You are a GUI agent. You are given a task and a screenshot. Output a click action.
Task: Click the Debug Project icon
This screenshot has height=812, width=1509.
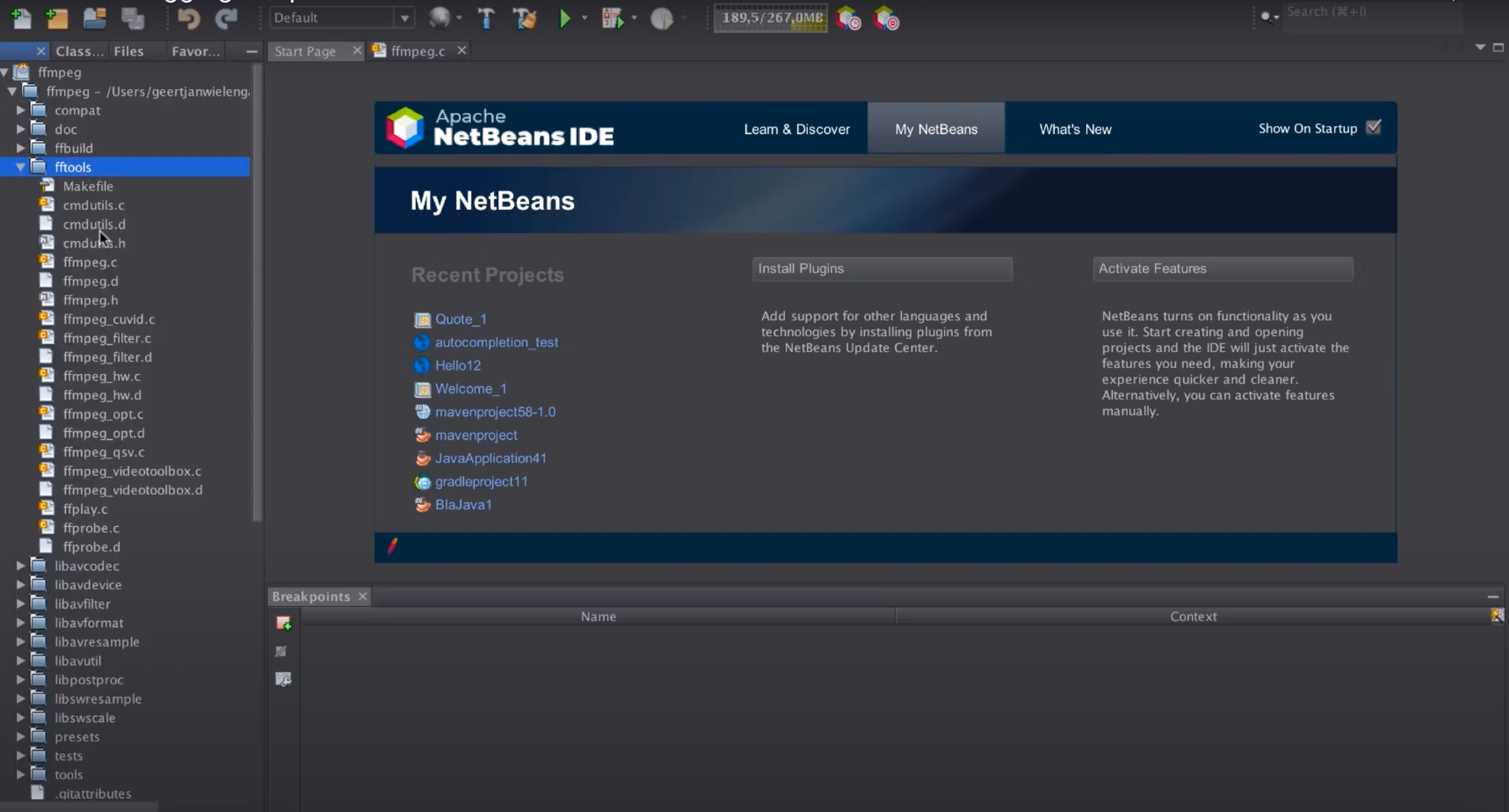pyautogui.click(x=613, y=19)
